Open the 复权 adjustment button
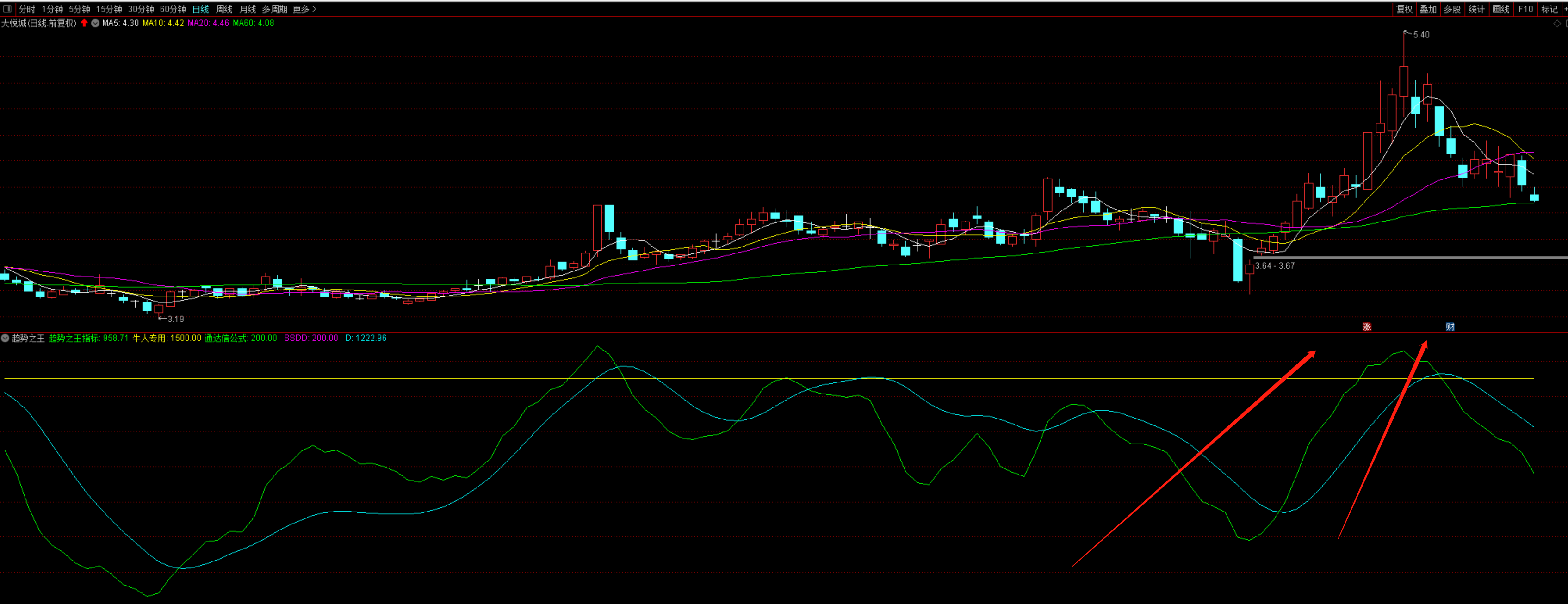This screenshot has width=1568, height=604. 1404,9
